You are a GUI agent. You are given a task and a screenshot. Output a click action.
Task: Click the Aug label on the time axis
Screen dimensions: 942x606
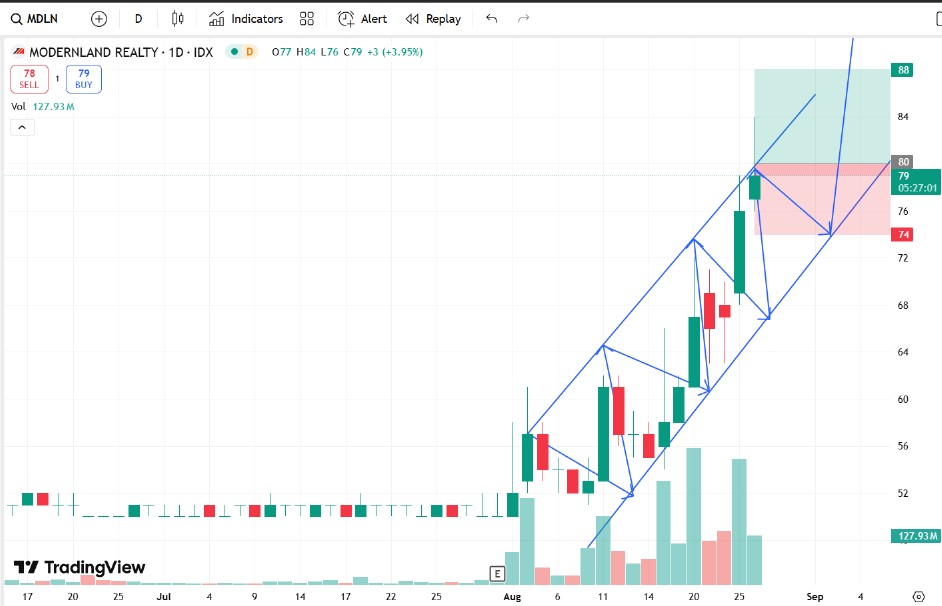point(512,596)
